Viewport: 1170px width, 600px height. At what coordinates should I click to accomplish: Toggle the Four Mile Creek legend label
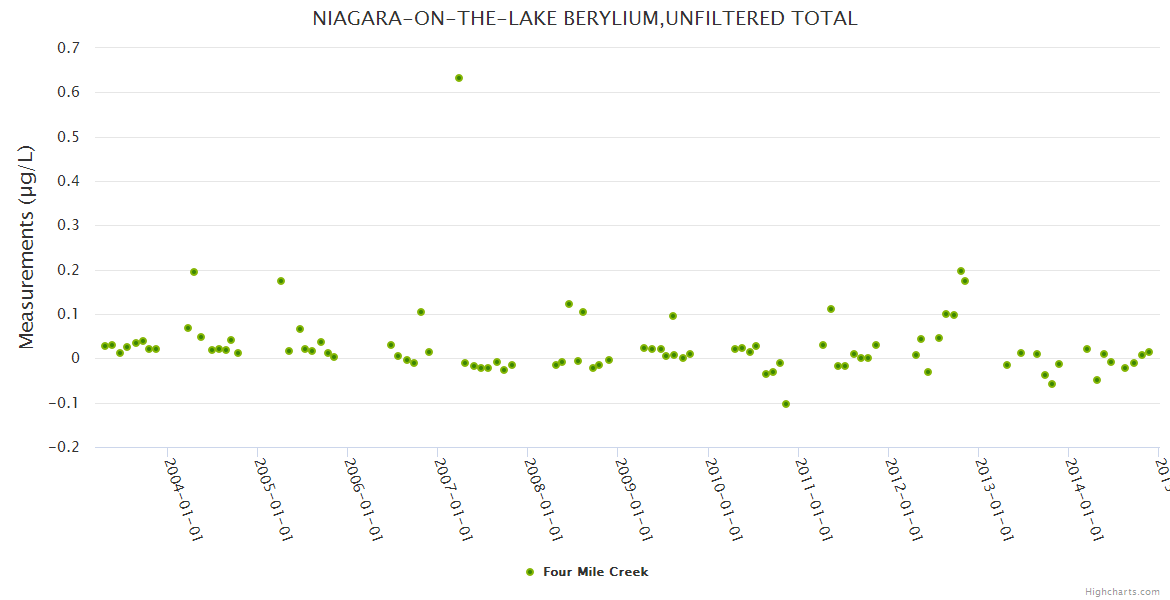click(595, 572)
